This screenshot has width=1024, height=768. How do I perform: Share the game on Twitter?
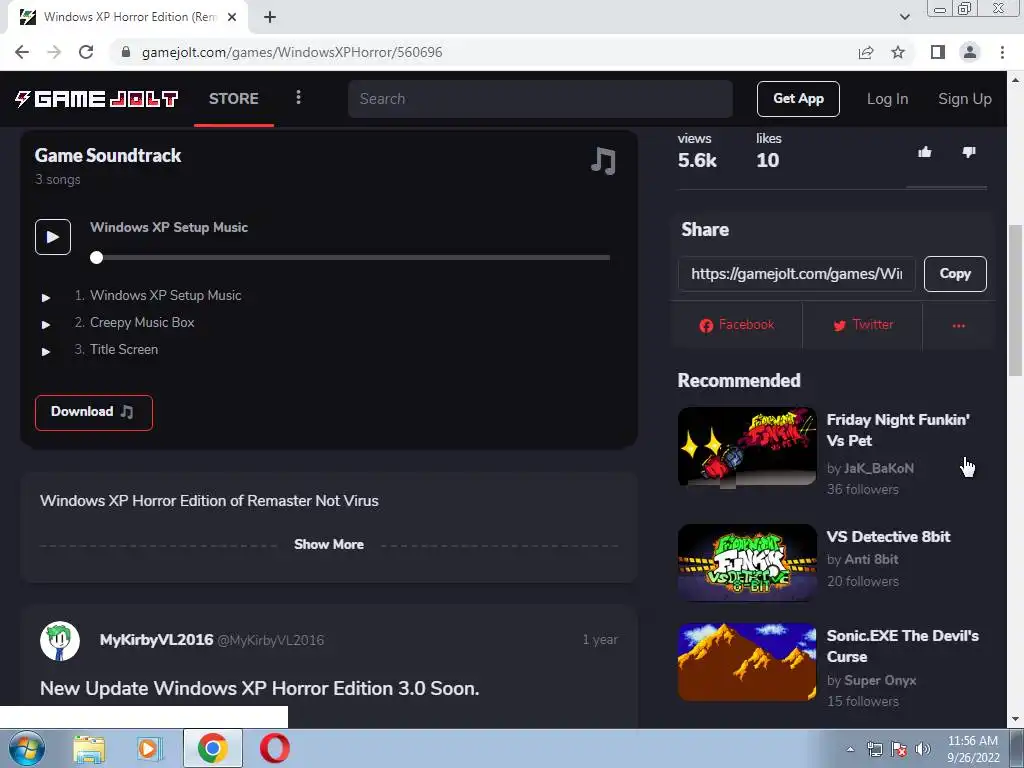pyautogui.click(x=862, y=325)
